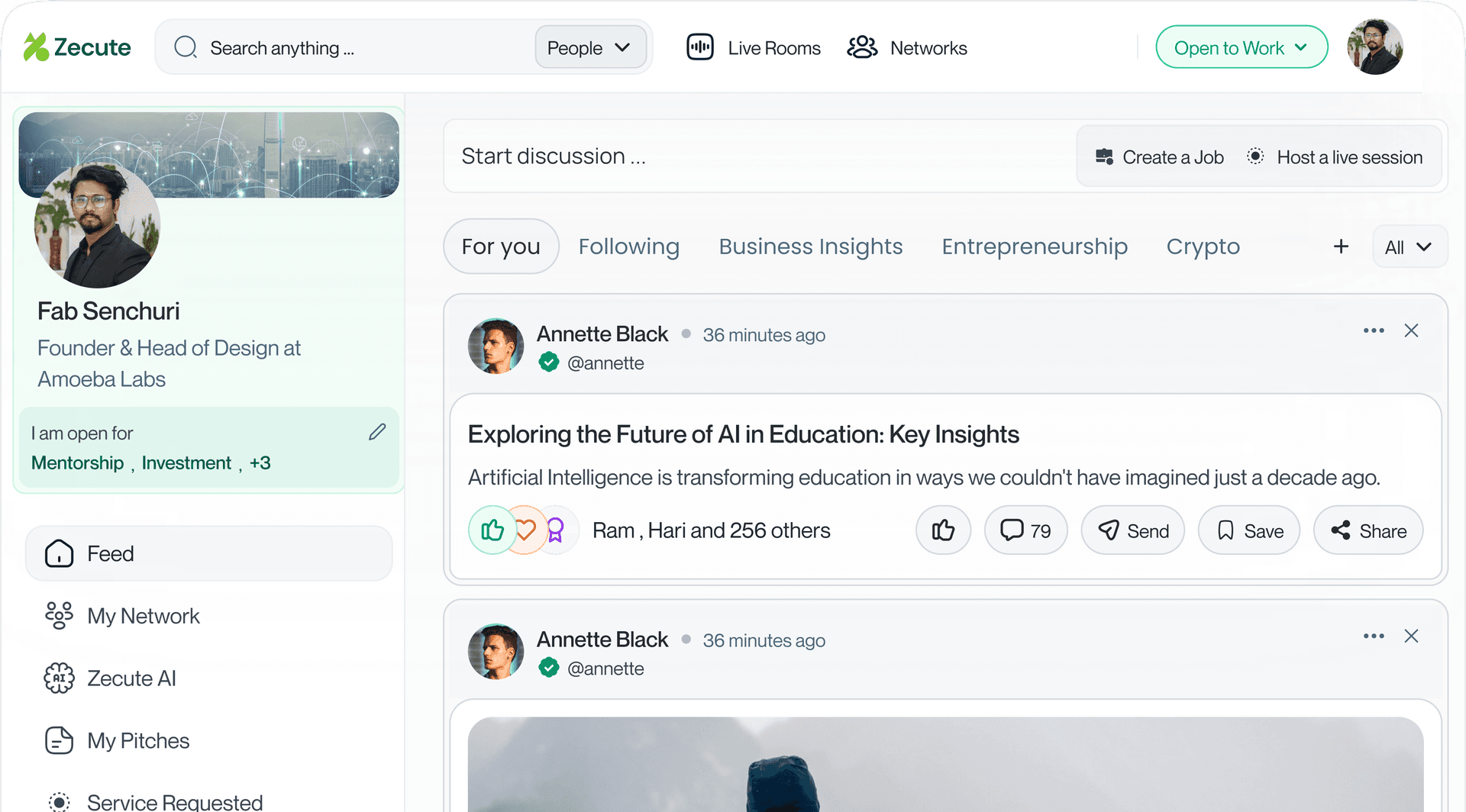Viewport: 1466px width, 812px height.
Task: Open Zecute AI in the sidebar
Action: [131, 678]
